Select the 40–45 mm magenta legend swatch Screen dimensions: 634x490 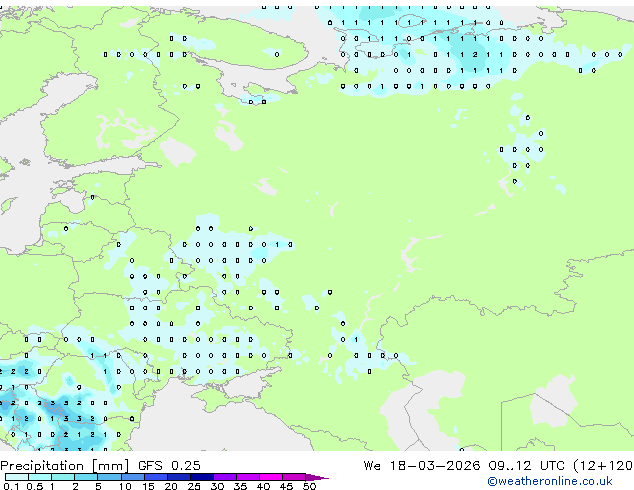tap(271, 477)
